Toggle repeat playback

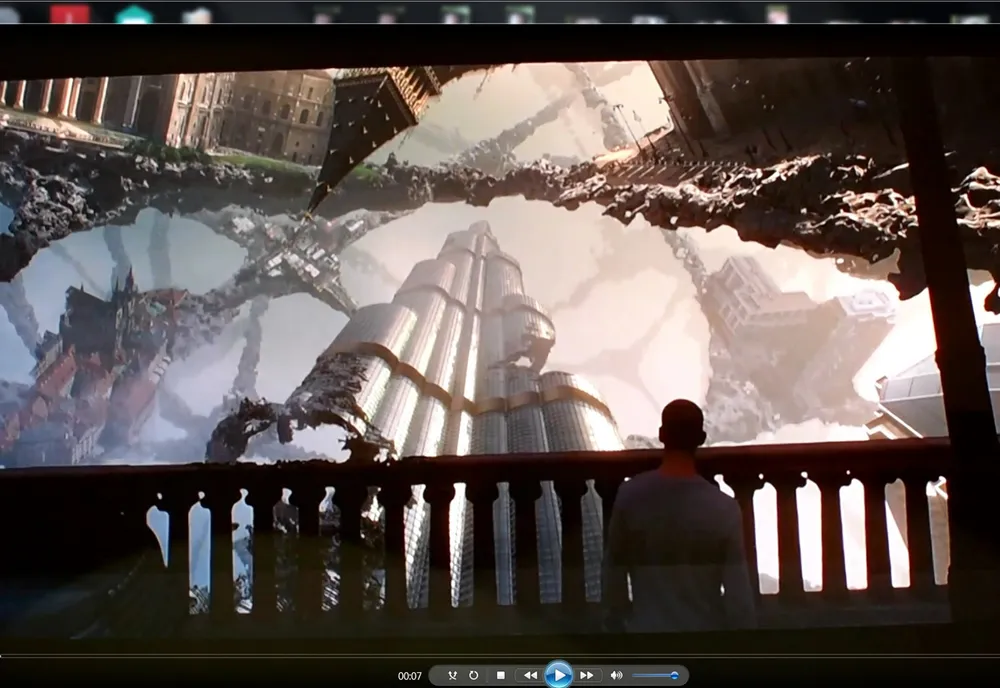click(x=473, y=675)
